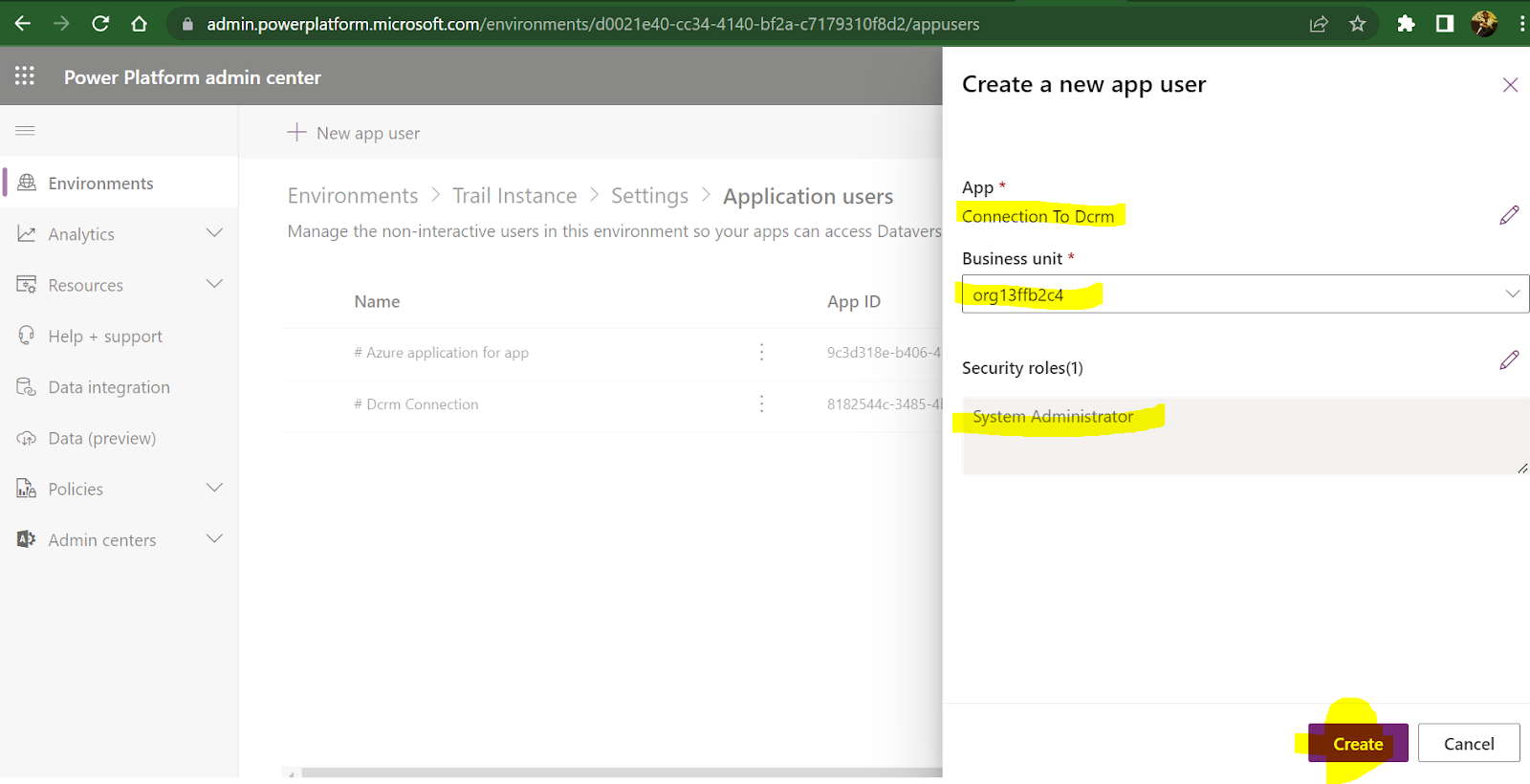Bookmark this page with star icon

coord(1357,24)
